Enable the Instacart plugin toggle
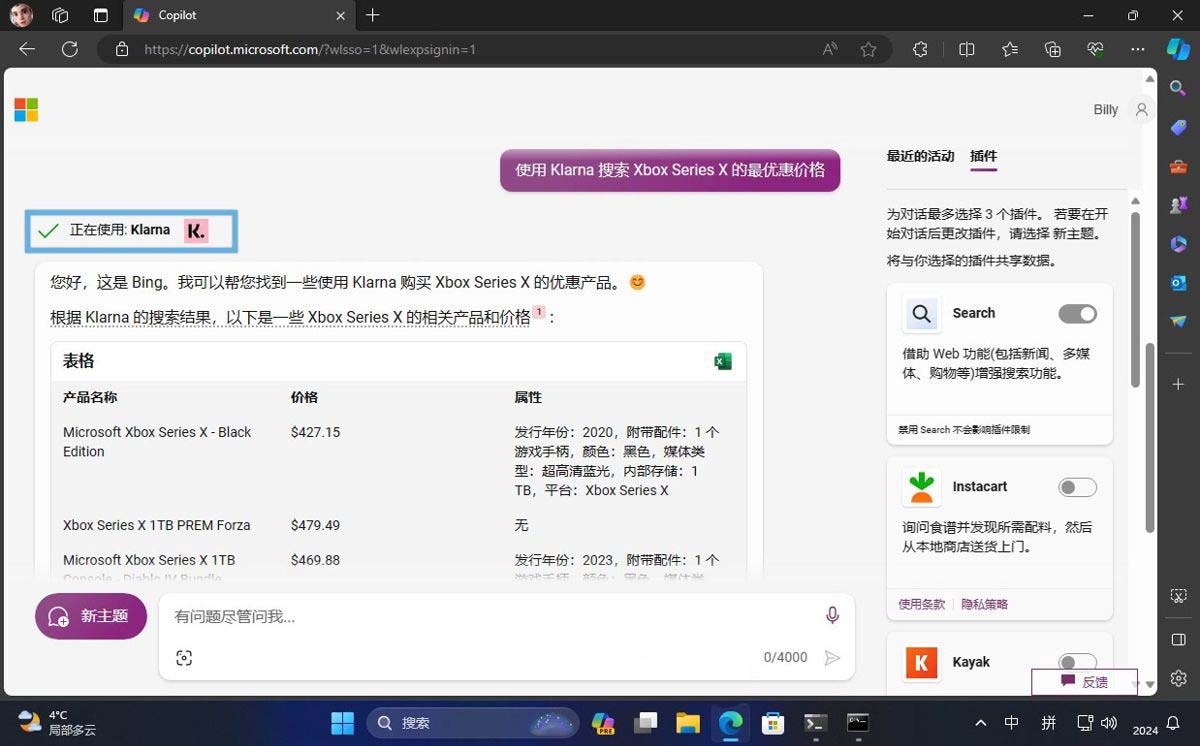 [x=1077, y=487]
